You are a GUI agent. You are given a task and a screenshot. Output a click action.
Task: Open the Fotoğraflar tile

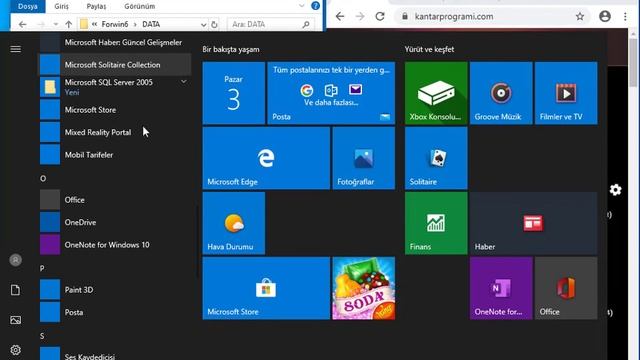pos(364,158)
